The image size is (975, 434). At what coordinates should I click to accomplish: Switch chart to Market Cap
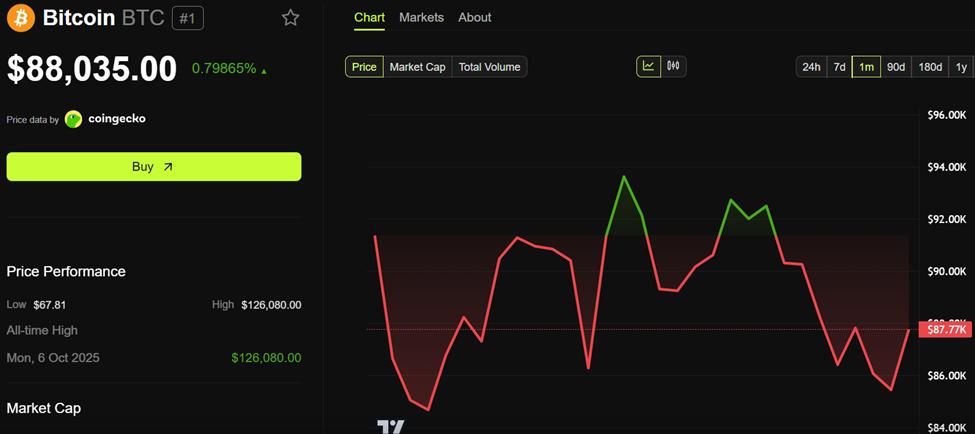coord(417,67)
